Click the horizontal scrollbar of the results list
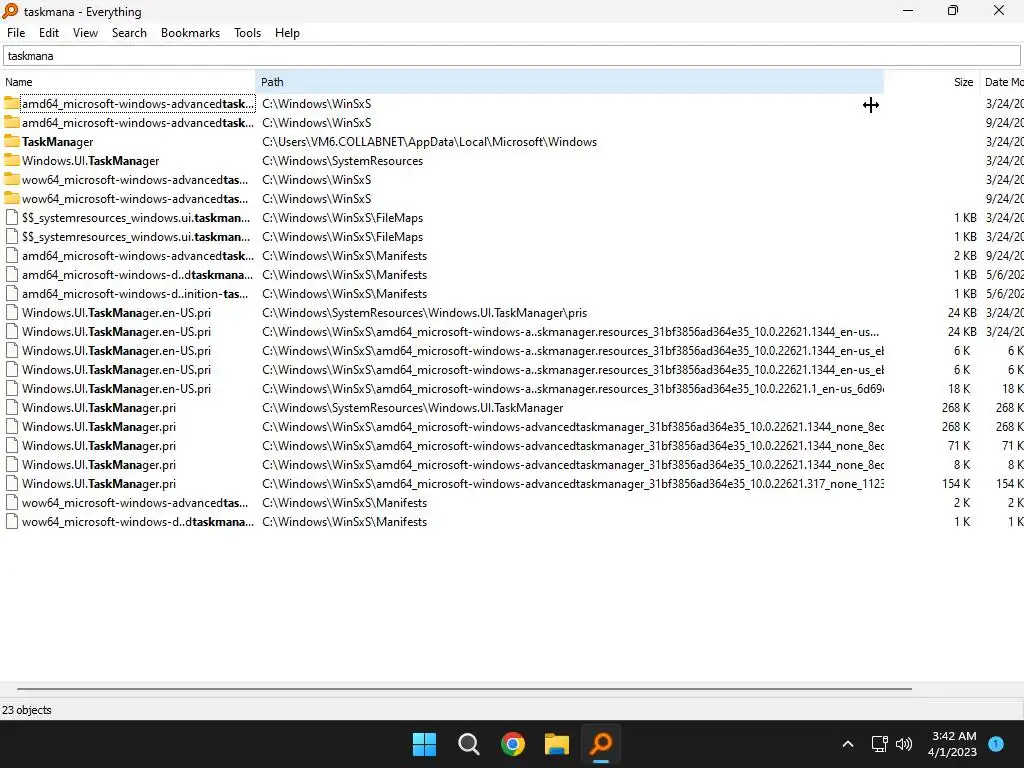 464,688
